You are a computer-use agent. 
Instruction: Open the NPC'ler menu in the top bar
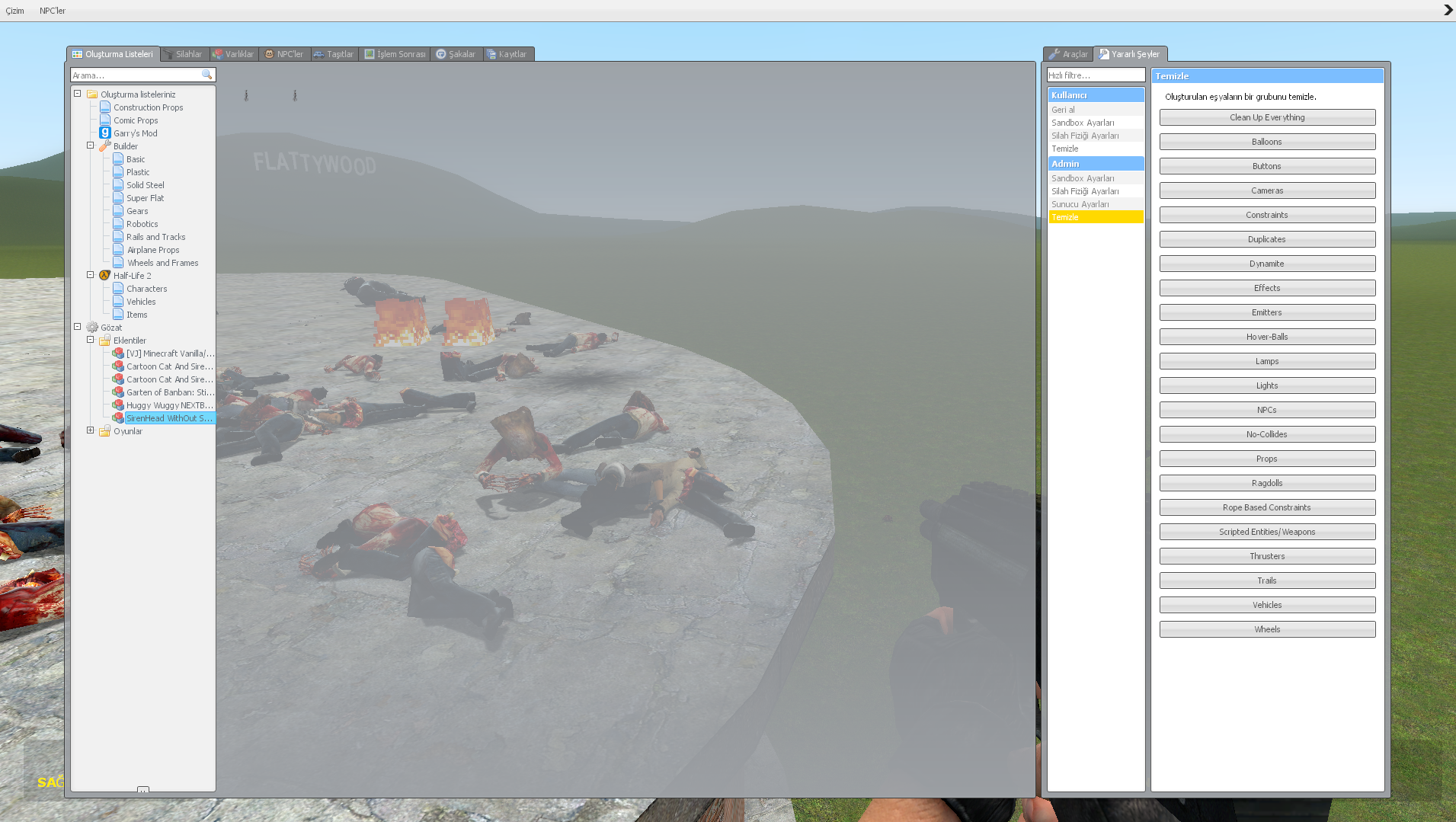click(x=53, y=11)
